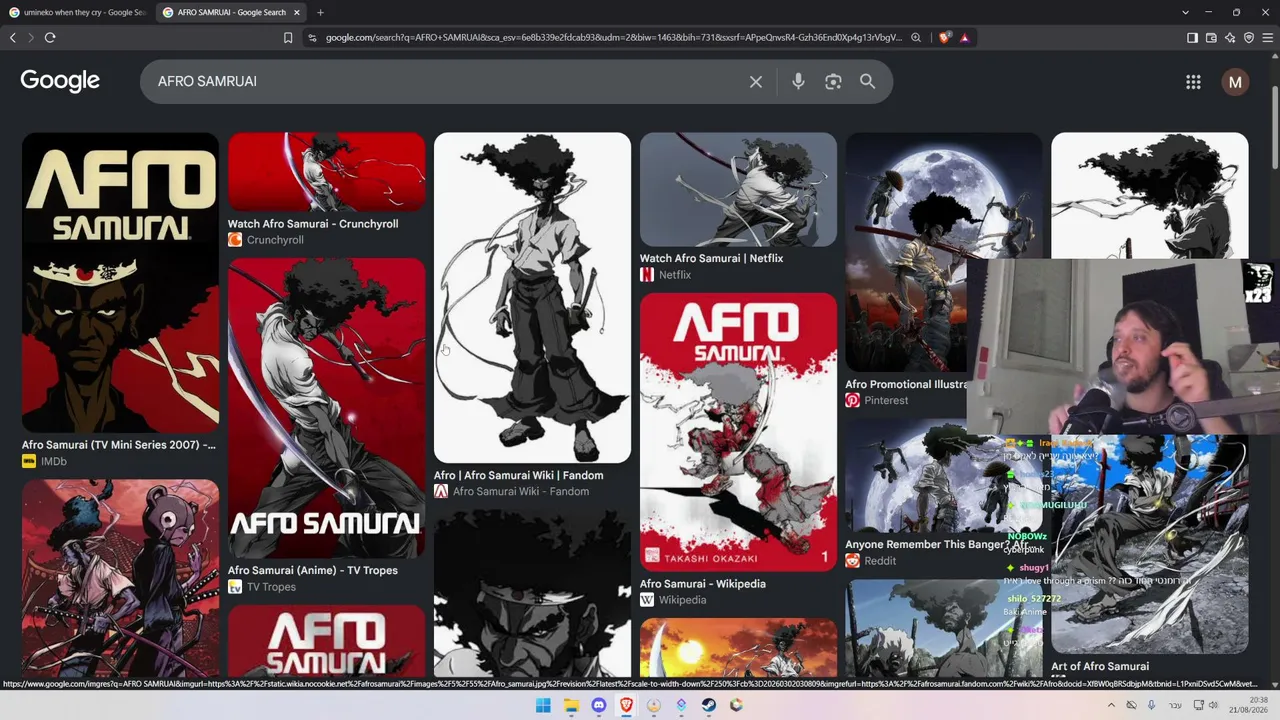Reload the current page

pos(50,38)
